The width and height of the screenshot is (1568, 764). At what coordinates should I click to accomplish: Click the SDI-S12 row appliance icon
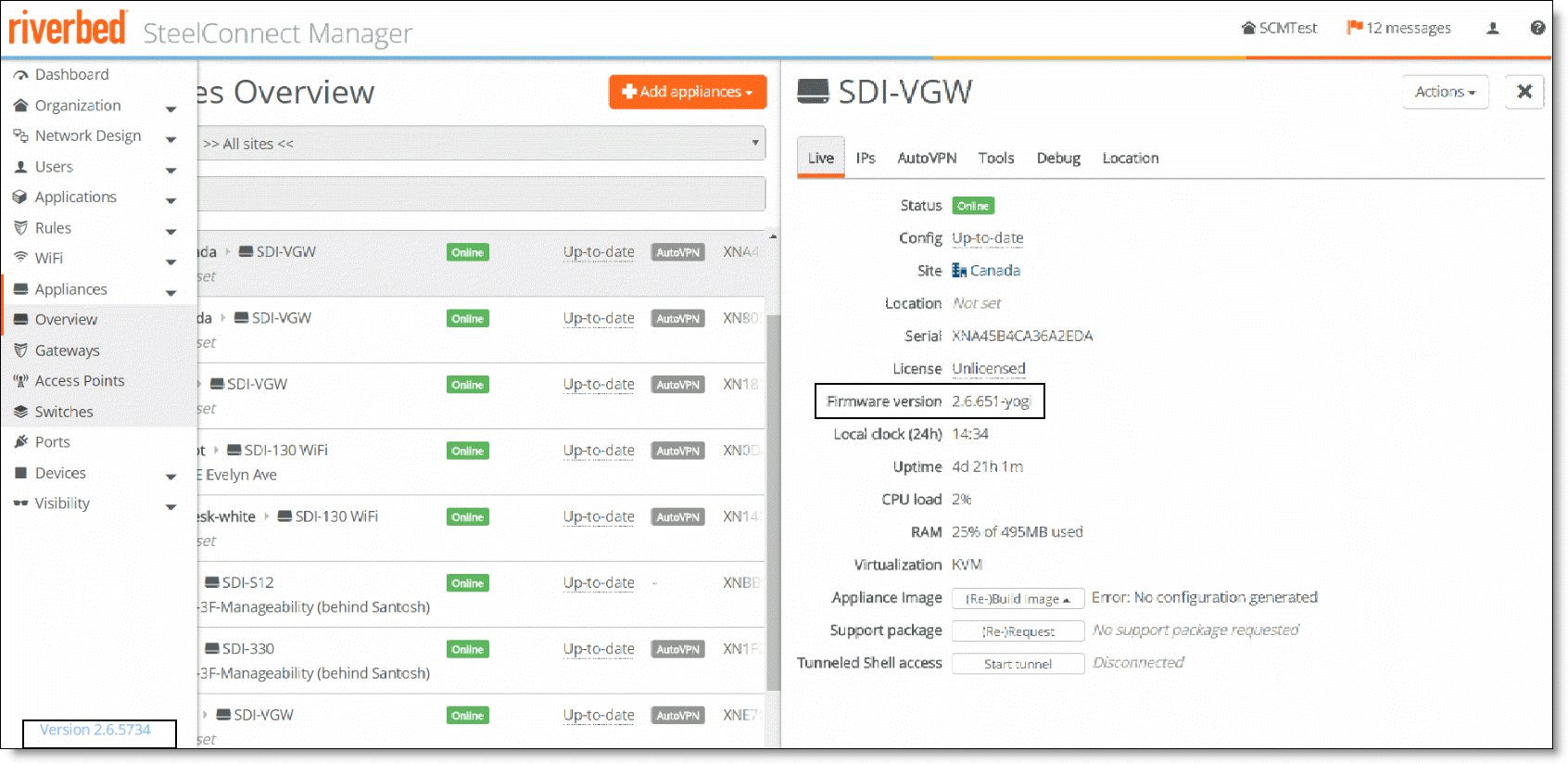(x=212, y=582)
